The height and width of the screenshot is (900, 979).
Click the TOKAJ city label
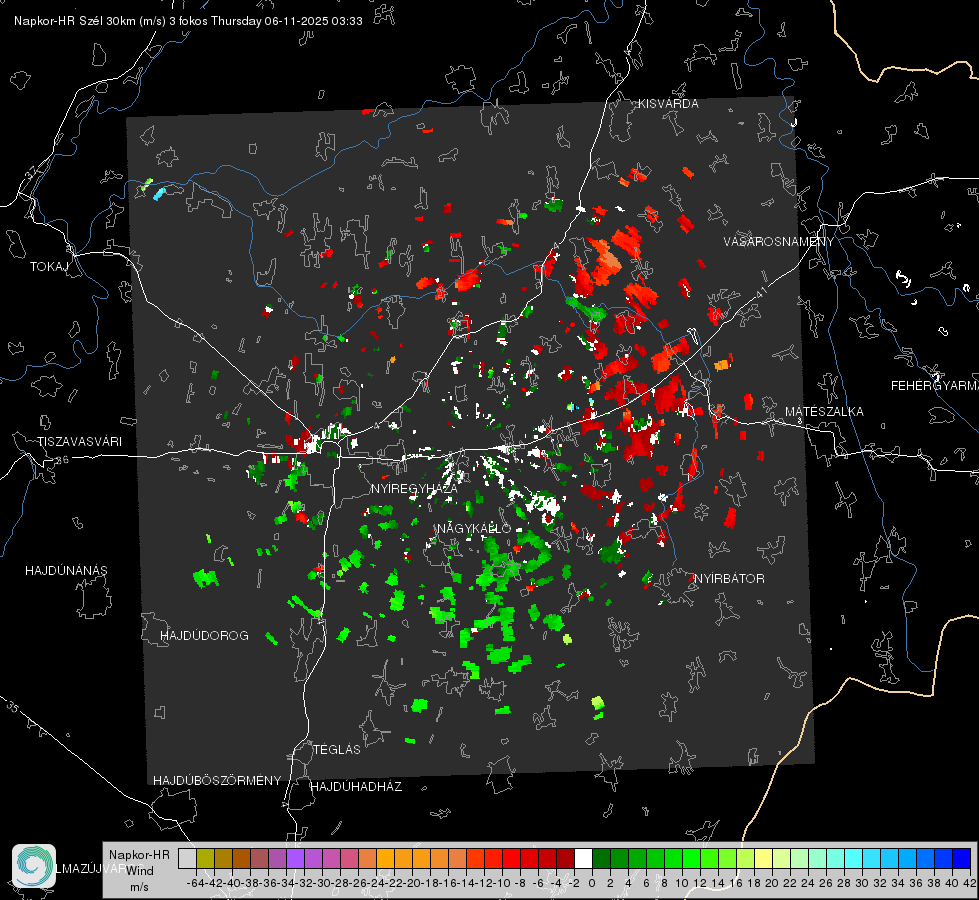click(x=49, y=267)
